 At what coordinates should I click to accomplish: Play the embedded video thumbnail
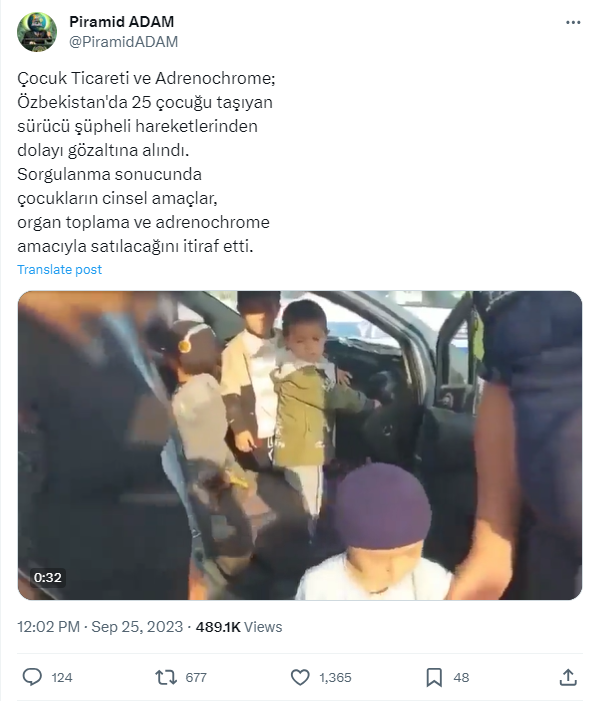pyautogui.click(x=300, y=445)
